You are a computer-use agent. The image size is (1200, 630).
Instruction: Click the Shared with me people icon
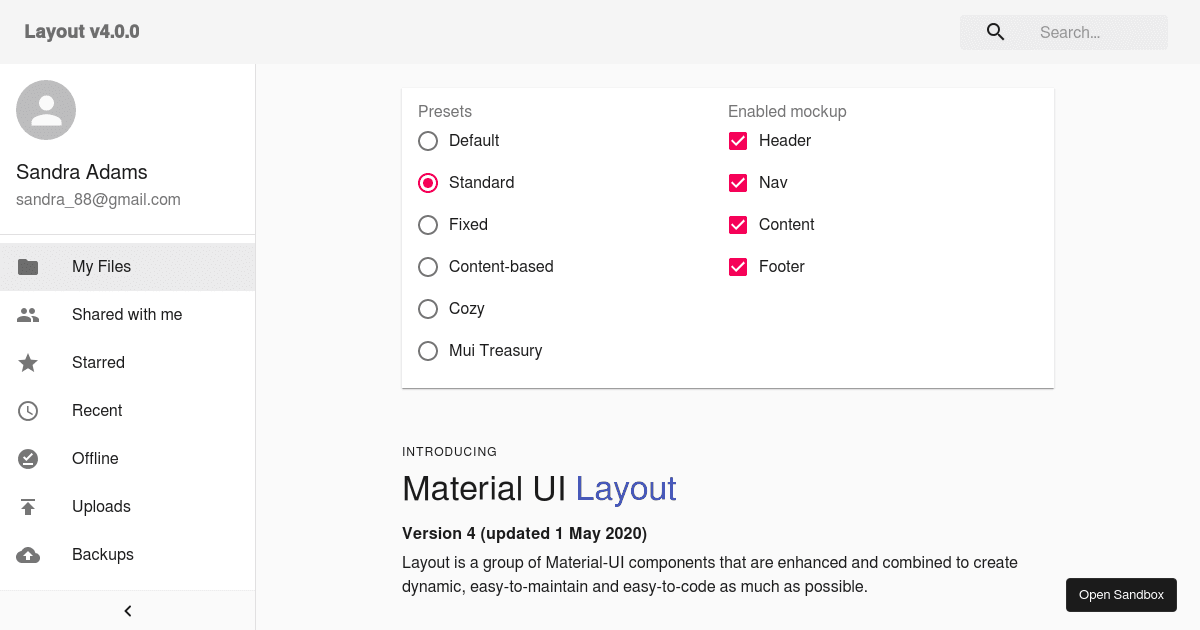tap(28, 314)
